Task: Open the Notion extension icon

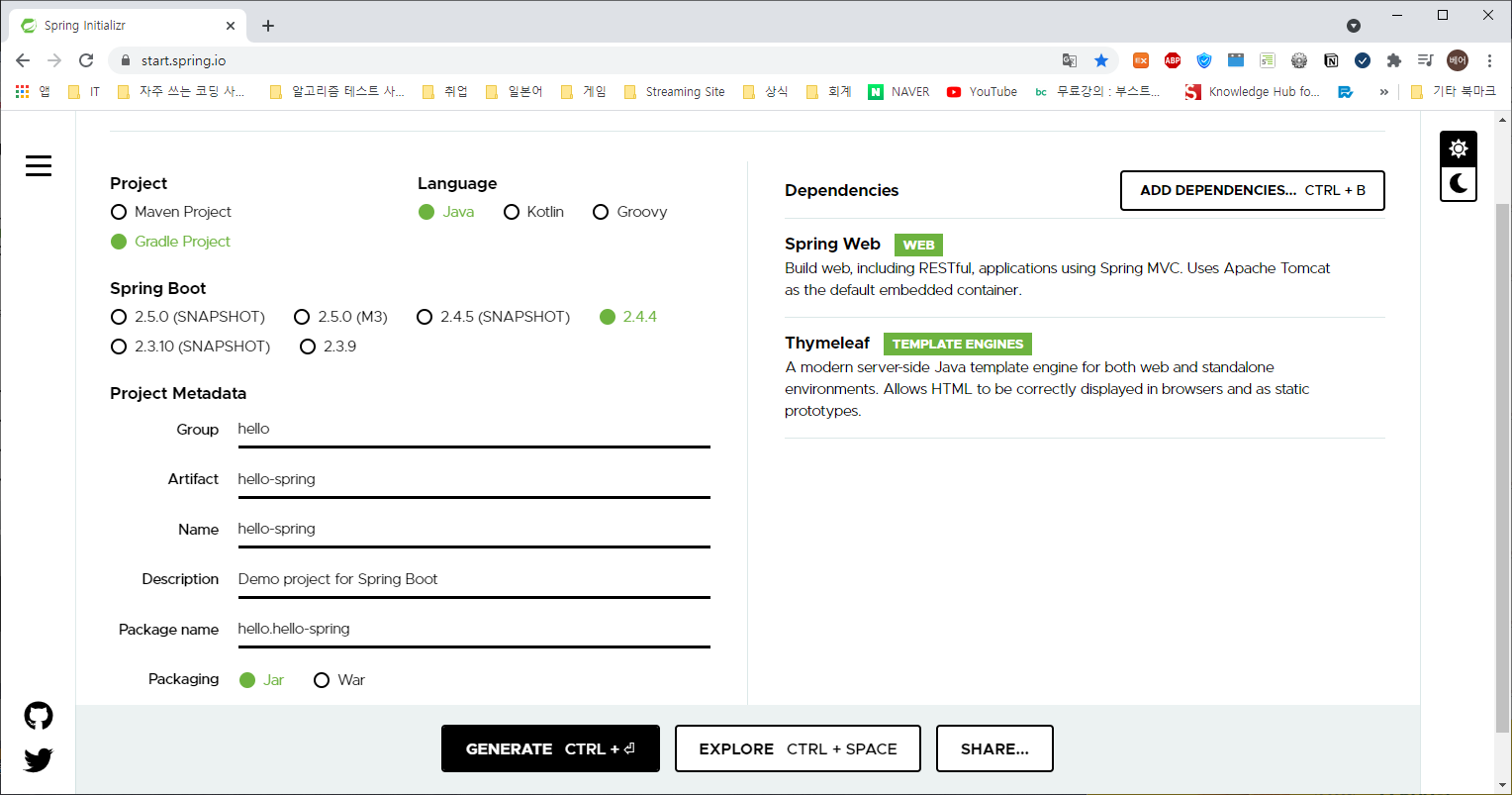Action: point(1331,60)
